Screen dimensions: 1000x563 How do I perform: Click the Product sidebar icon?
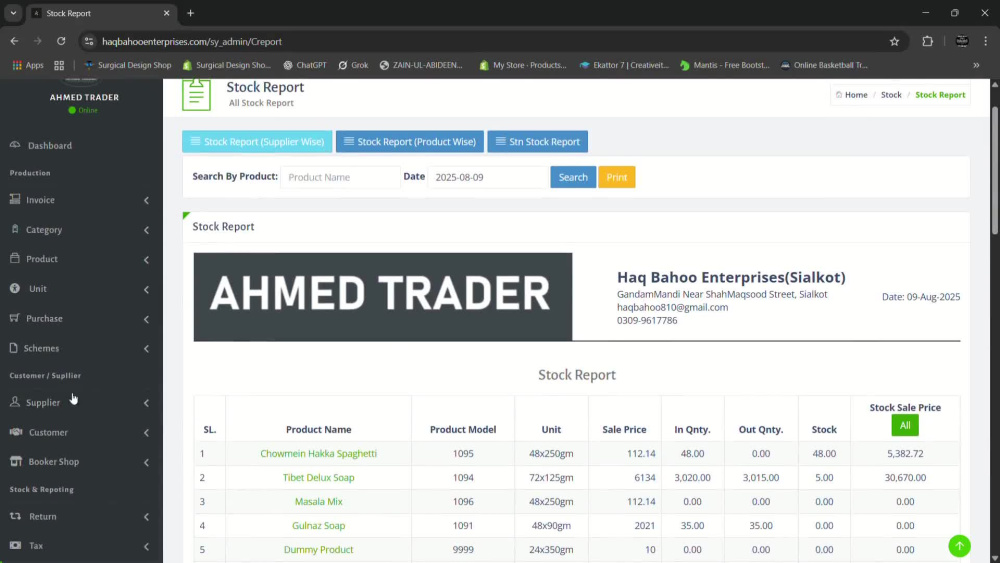tap(15, 258)
